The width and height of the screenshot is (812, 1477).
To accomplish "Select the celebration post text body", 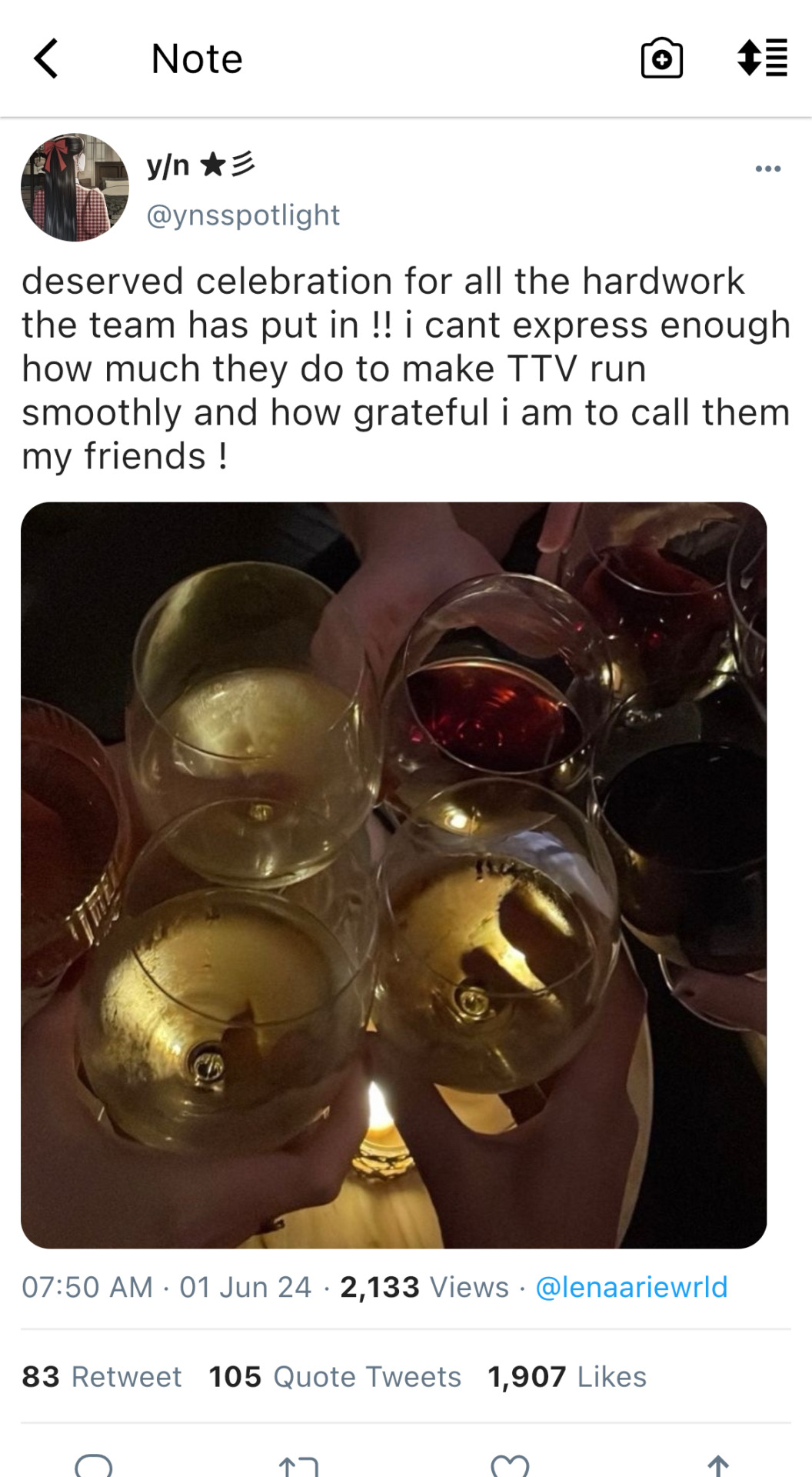I will [x=406, y=368].
